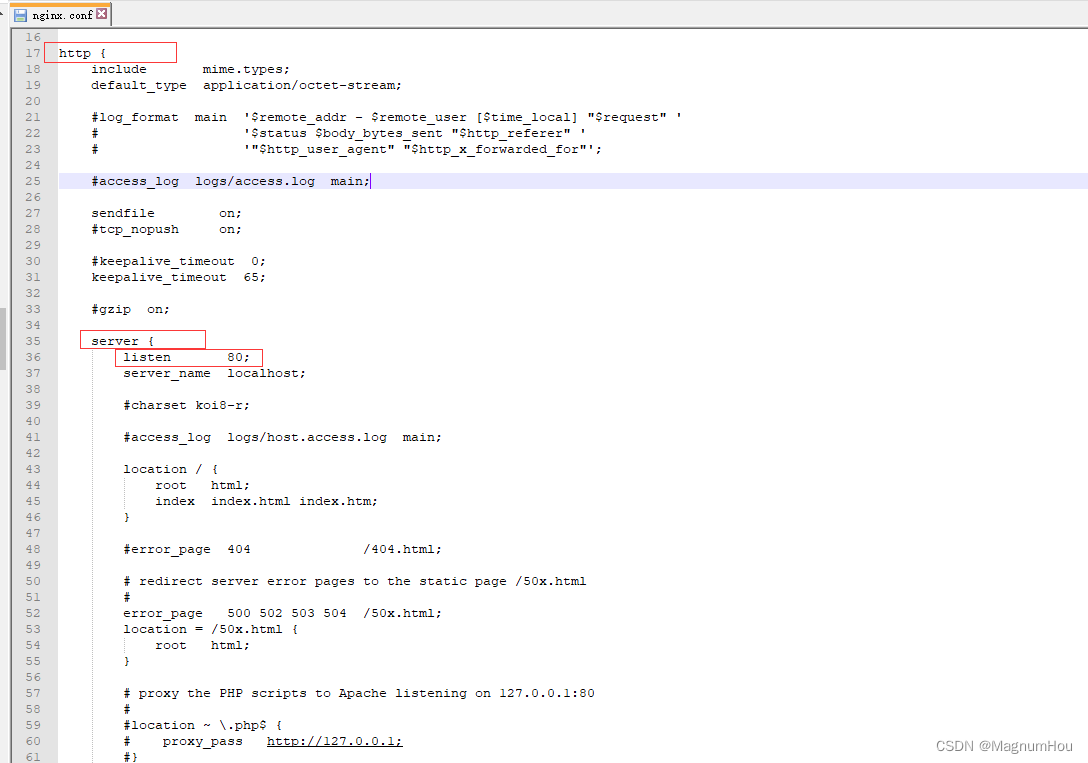Click 'server {' line

coord(122,341)
